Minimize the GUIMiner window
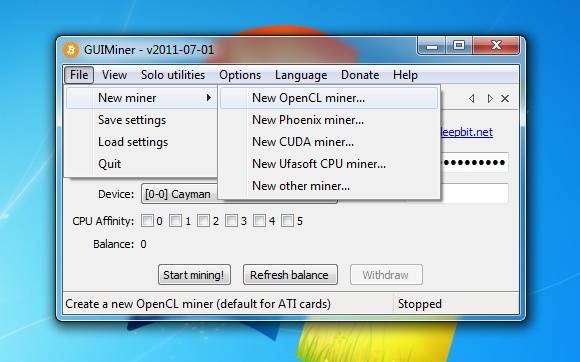The image size is (580, 362). pos(432,46)
